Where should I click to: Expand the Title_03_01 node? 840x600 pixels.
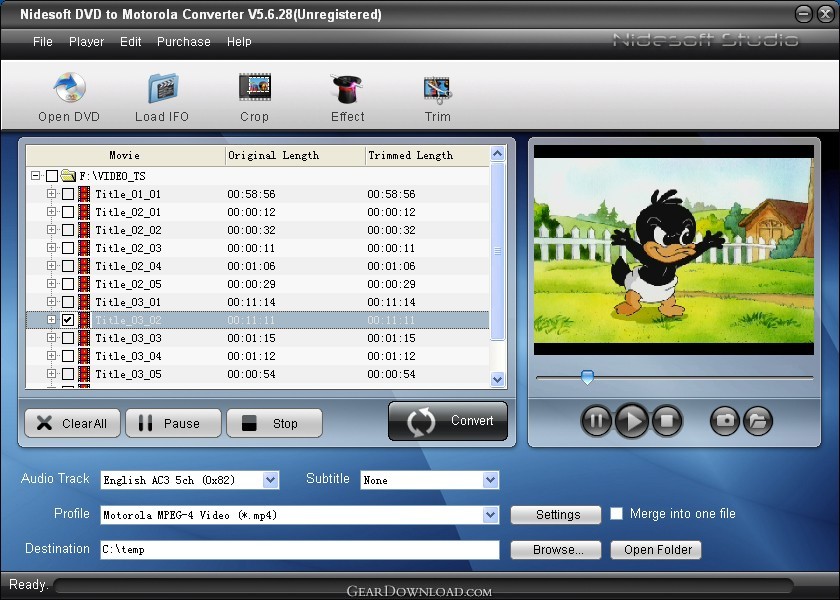coord(51,302)
